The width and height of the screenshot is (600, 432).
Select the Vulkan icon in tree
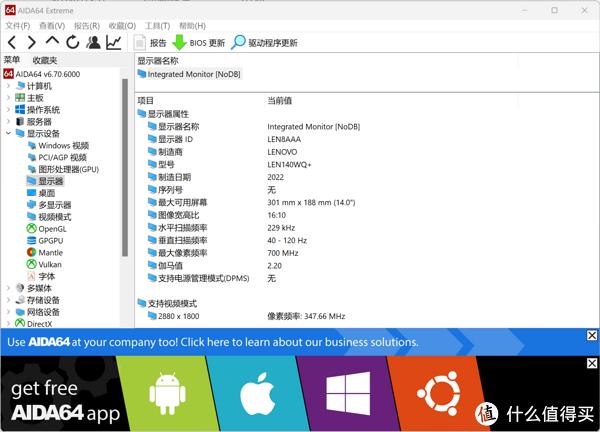[31, 264]
